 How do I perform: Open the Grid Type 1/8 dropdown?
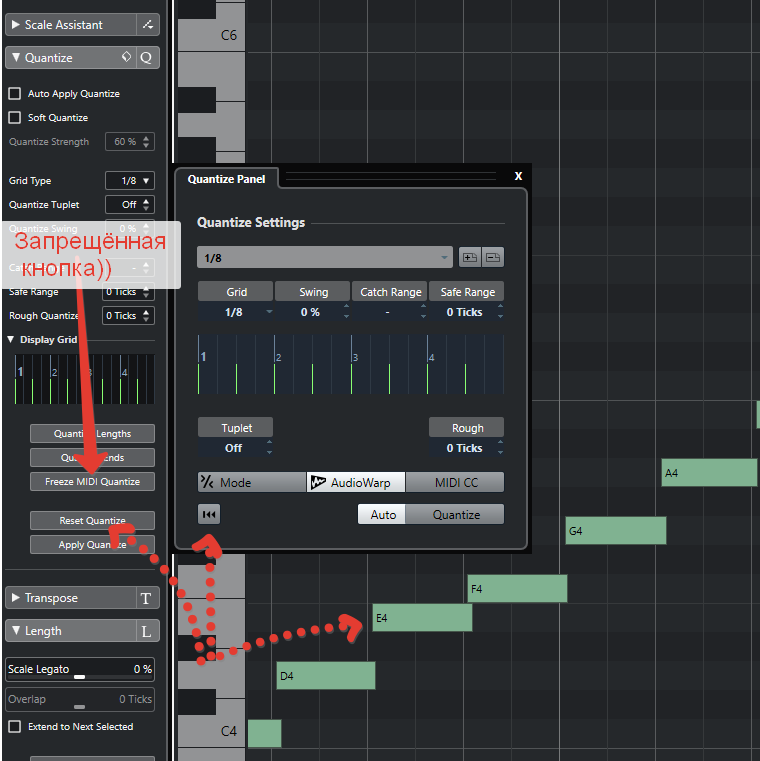(130, 181)
